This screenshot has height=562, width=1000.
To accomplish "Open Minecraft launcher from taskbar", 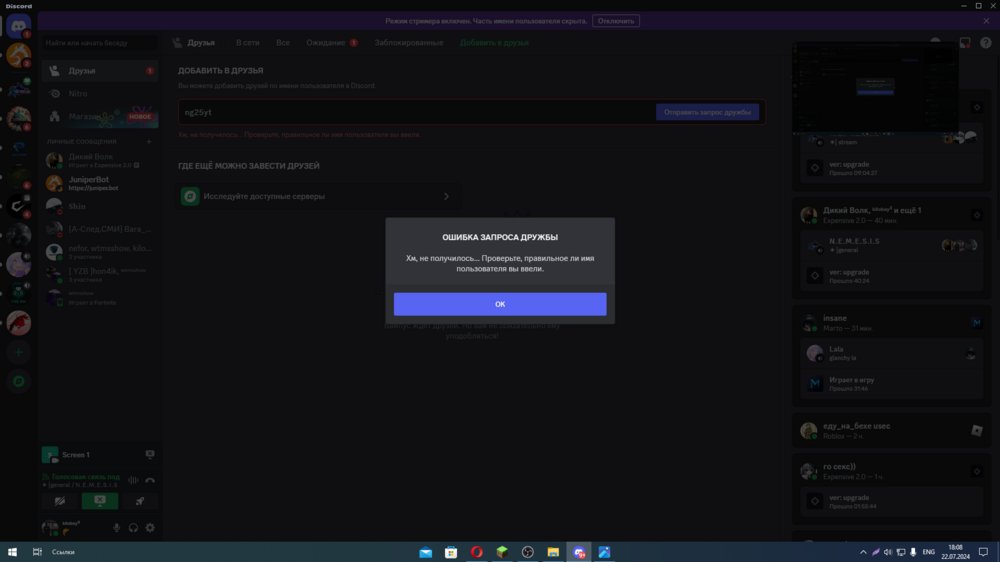I will click(x=502, y=552).
